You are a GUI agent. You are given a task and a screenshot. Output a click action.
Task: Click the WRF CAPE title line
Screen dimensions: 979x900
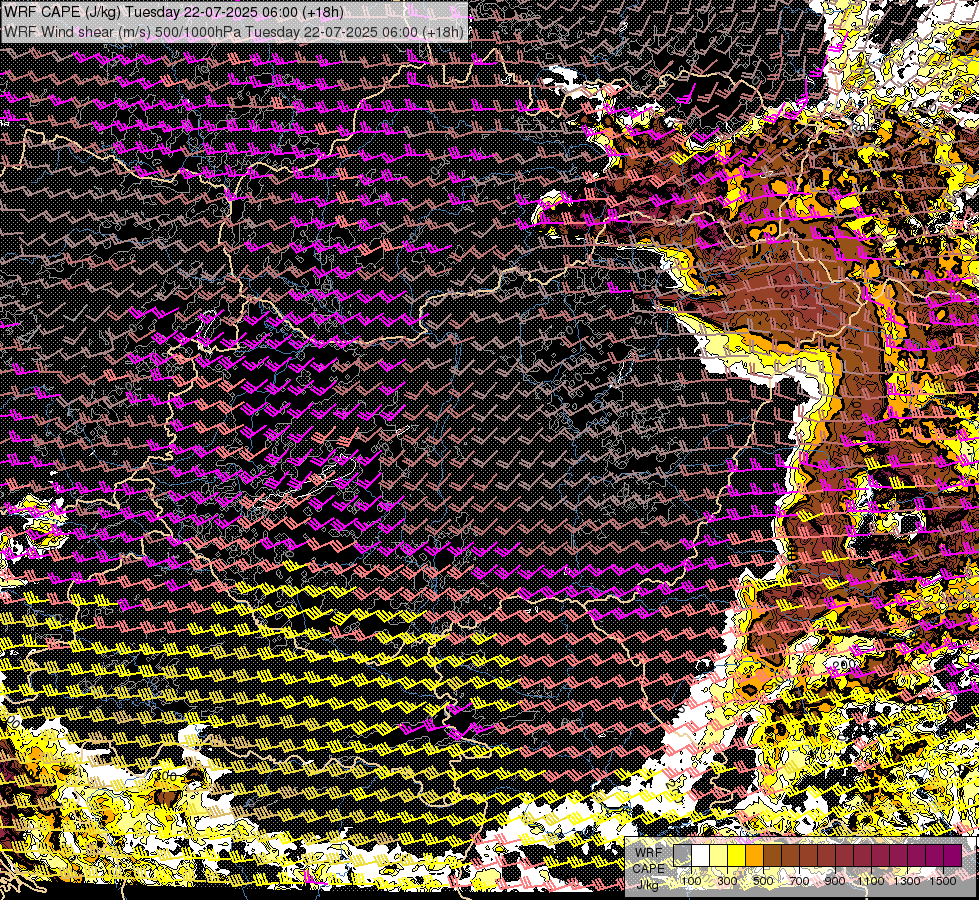point(174,12)
